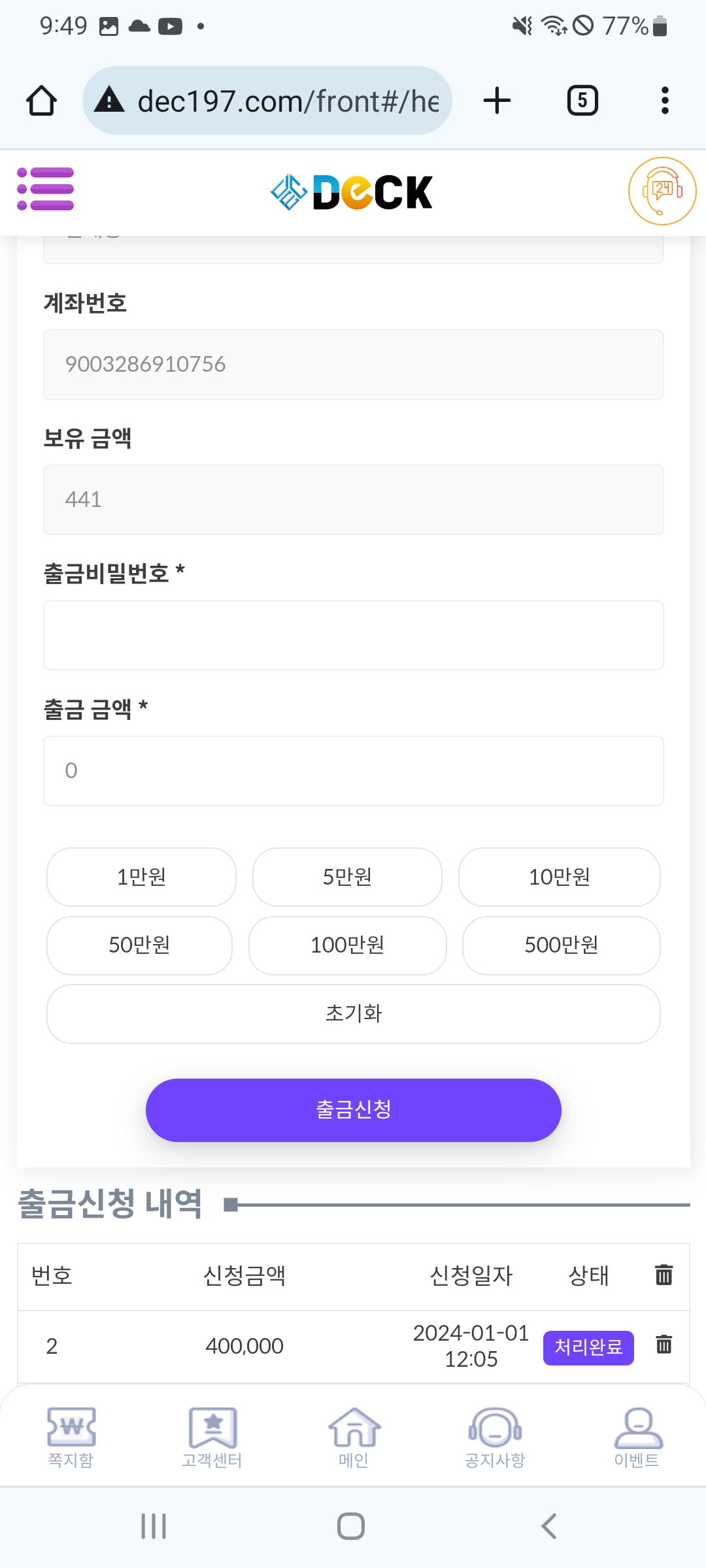The width and height of the screenshot is (706, 1568).
Task: Tap the browser home icon
Action: point(41,101)
